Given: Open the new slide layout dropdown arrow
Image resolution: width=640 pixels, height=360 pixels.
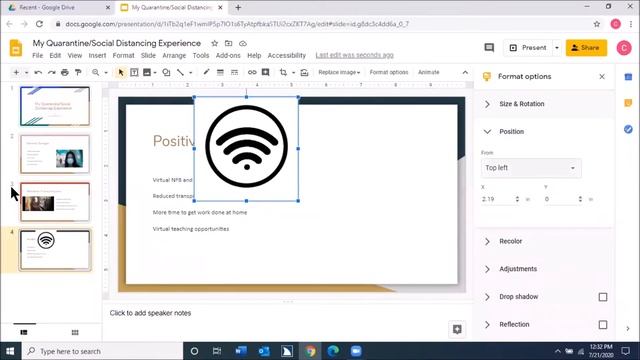Looking at the screenshot, I should click(x=27, y=73).
